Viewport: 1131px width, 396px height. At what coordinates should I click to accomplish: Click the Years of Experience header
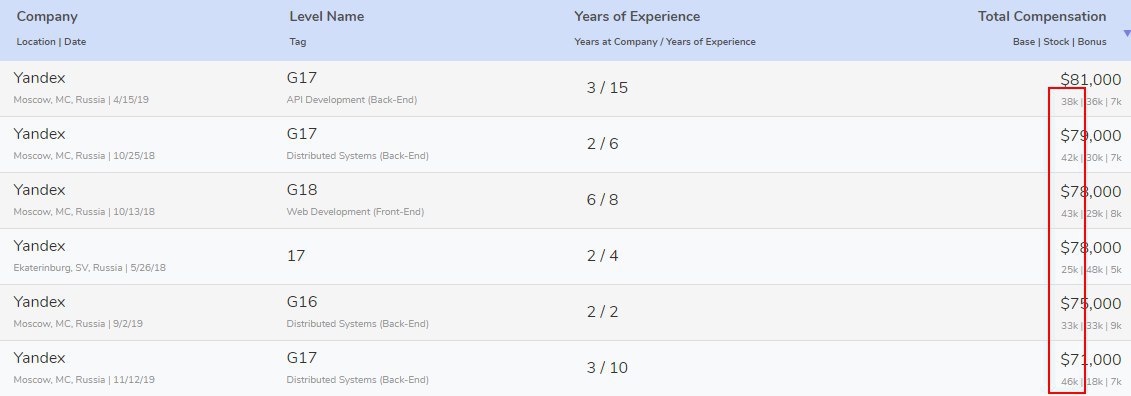[637, 17]
